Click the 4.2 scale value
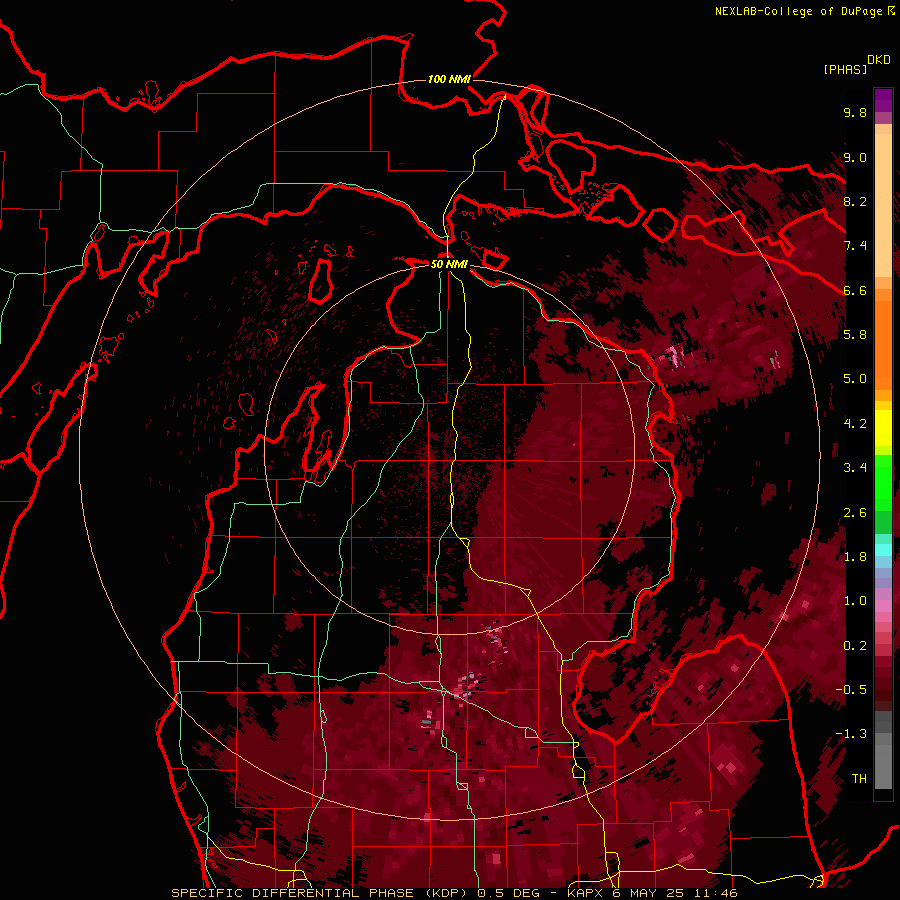This screenshot has height=900, width=900. [x=855, y=424]
